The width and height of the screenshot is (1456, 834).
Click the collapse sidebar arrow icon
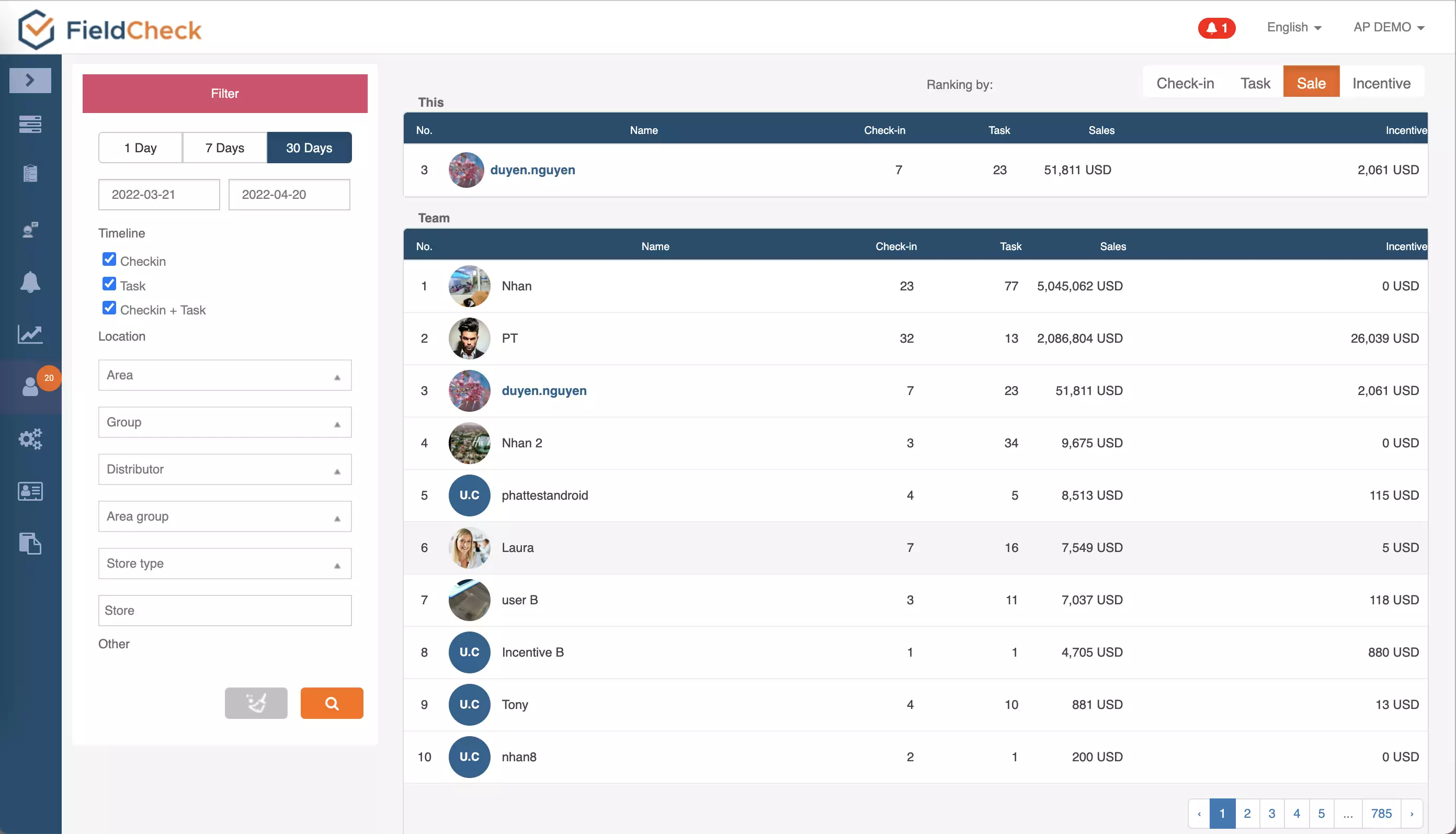click(x=30, y=80)
